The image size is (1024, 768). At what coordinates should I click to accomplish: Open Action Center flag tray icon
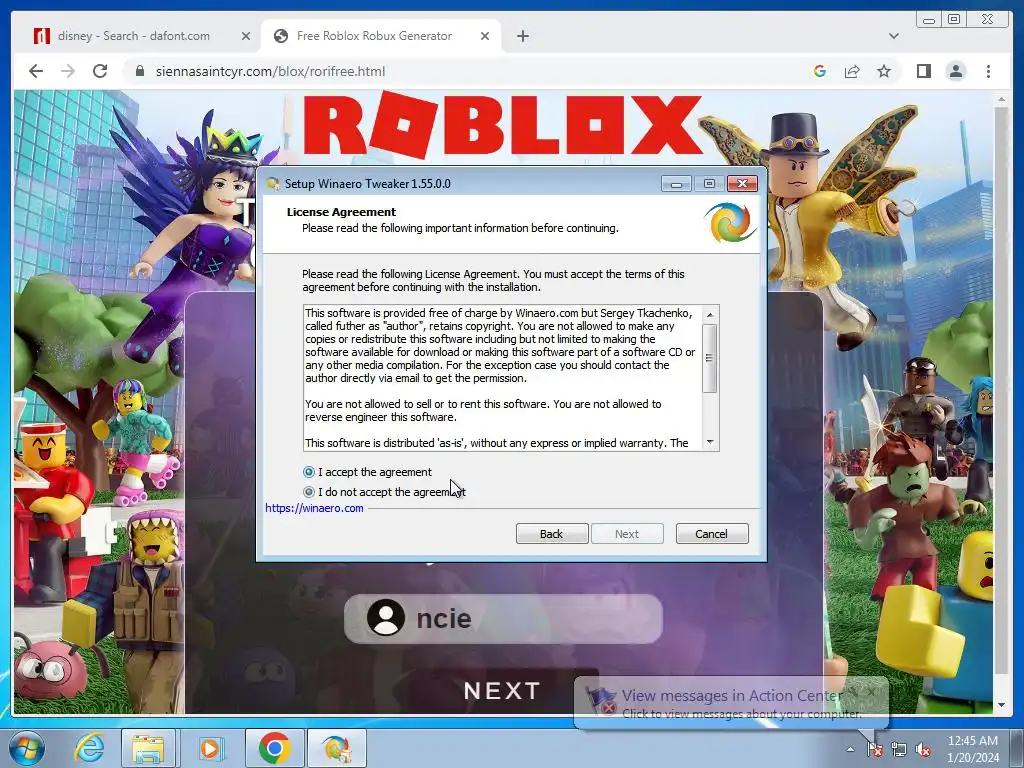[874, 749]
